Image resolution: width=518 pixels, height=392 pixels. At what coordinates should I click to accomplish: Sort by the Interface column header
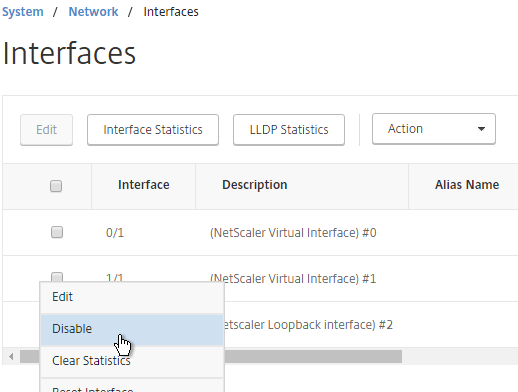tap(144, 185)
